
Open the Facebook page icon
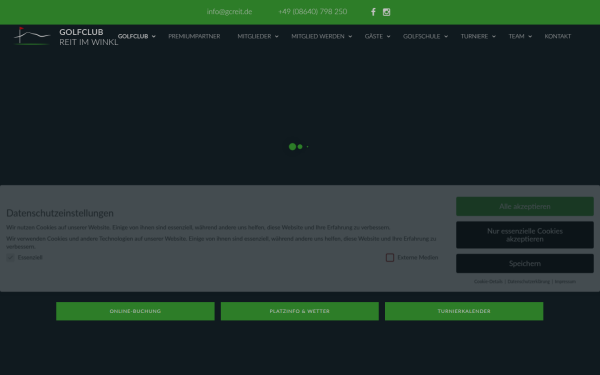pos(373,12)
